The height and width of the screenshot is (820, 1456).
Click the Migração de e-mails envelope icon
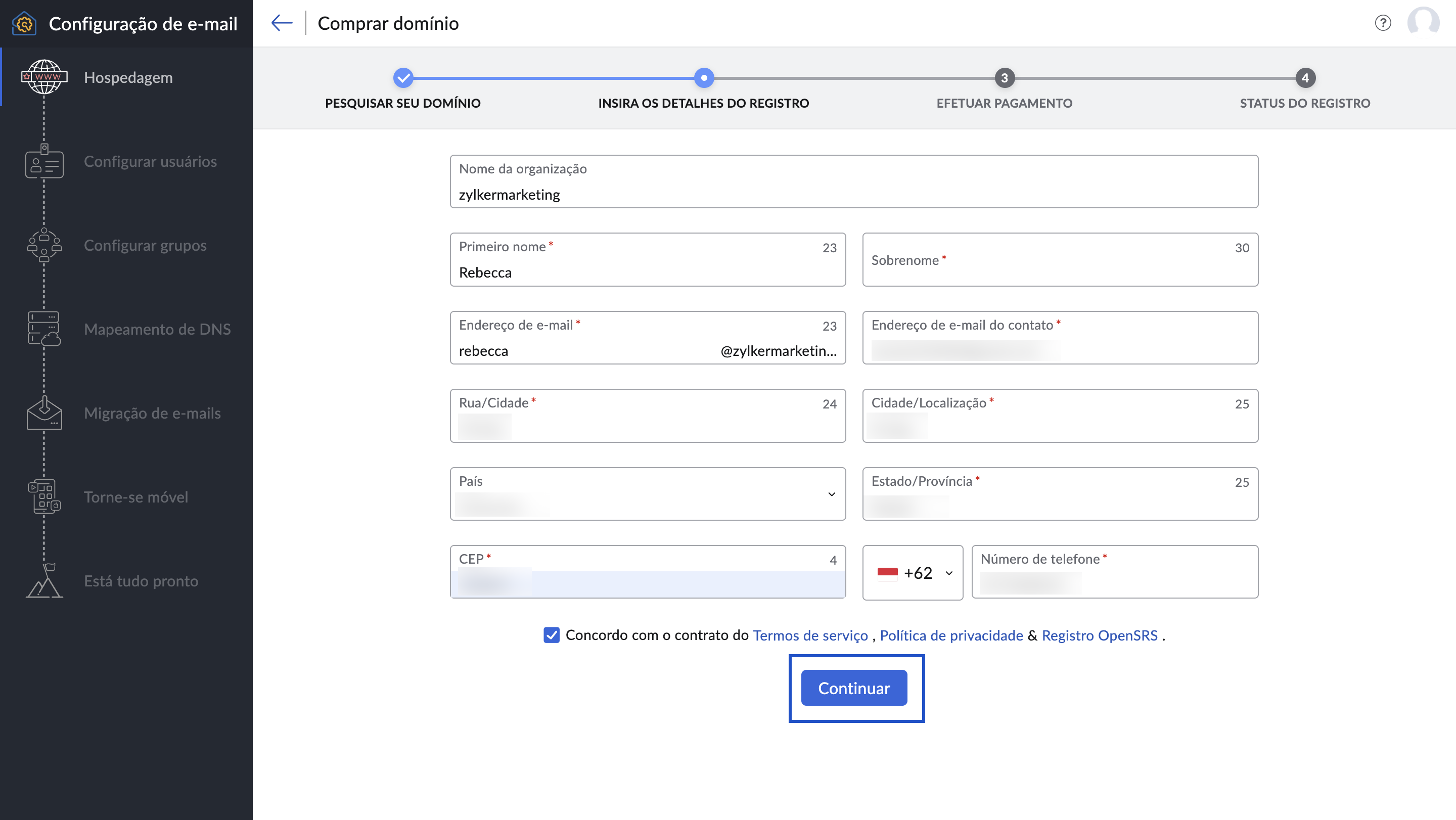(x=44, y=413)
